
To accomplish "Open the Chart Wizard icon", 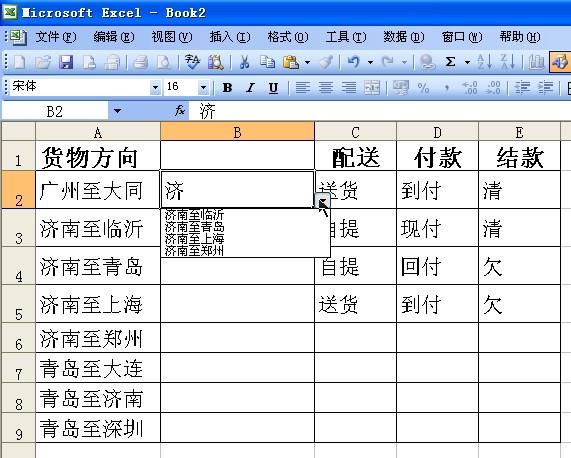I will click(536, 62).
